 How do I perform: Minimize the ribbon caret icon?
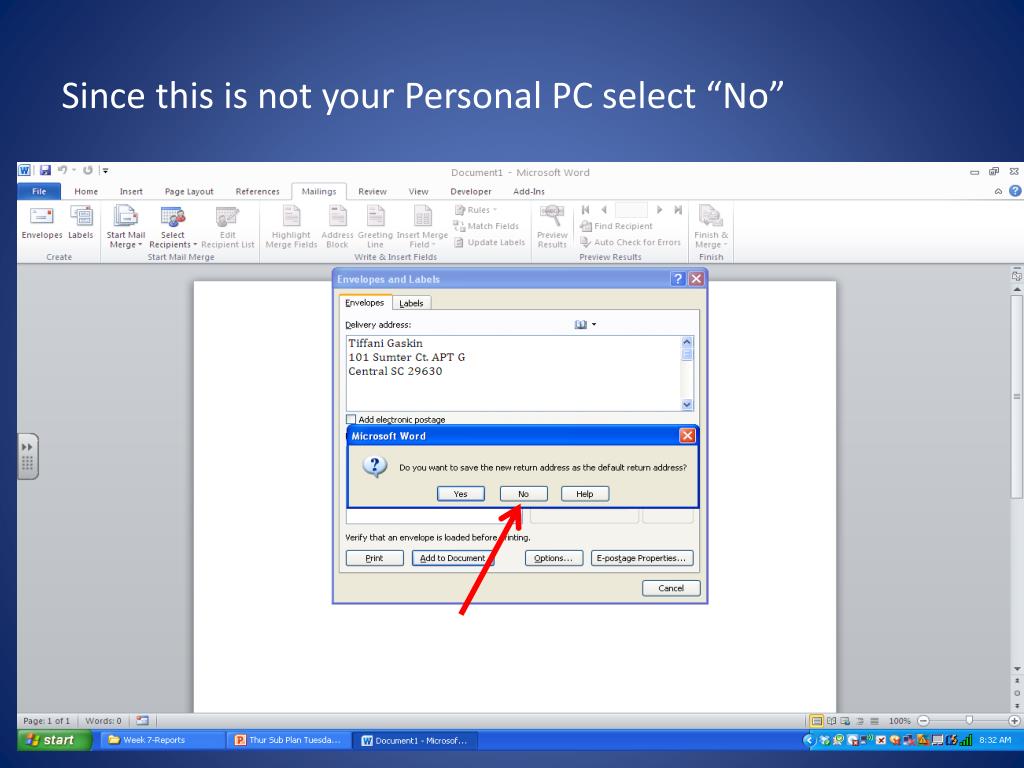[998, 191]
